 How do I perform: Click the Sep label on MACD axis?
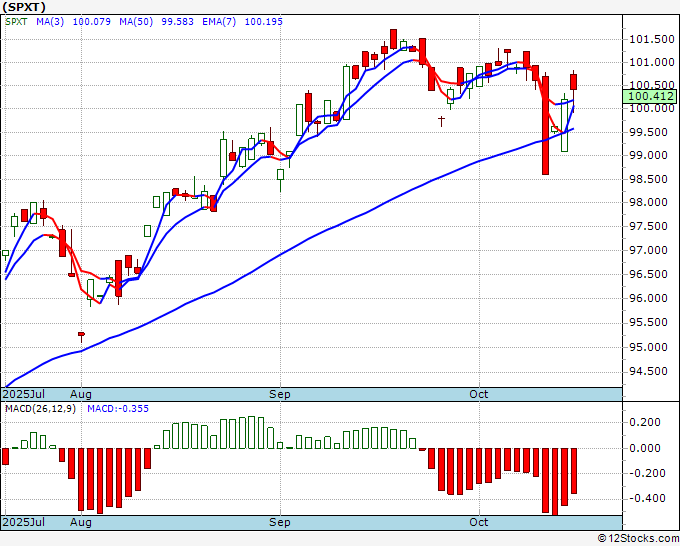tap(280, 522)
